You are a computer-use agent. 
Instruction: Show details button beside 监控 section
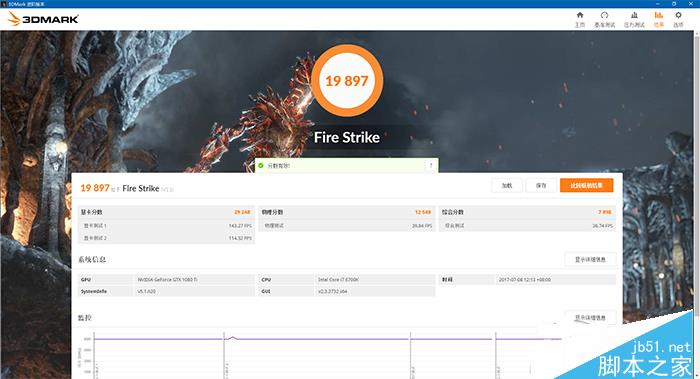click(x=590, y=317)
